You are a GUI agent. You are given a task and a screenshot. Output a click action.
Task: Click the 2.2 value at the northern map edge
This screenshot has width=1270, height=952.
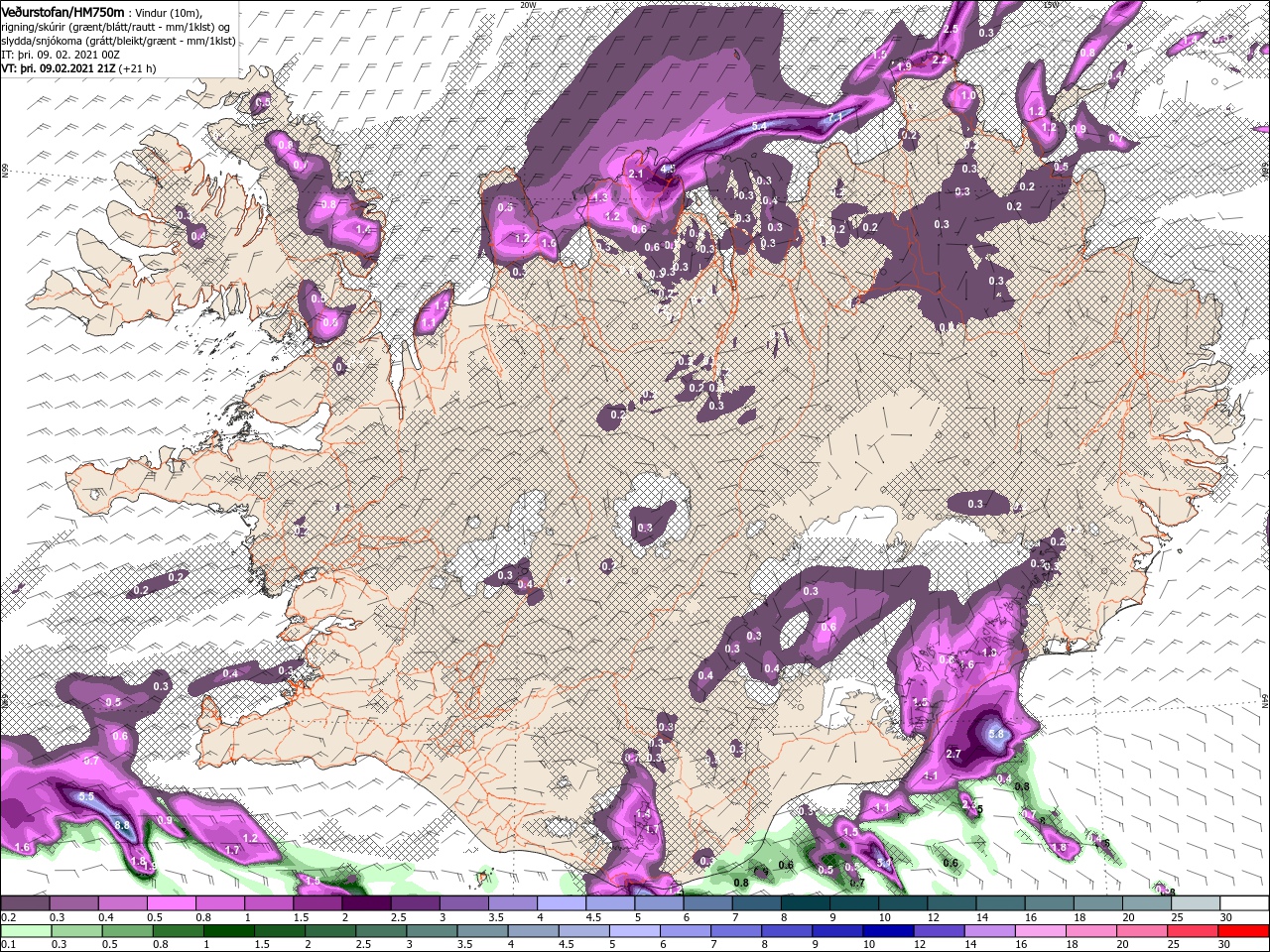[x=940, y=59]
